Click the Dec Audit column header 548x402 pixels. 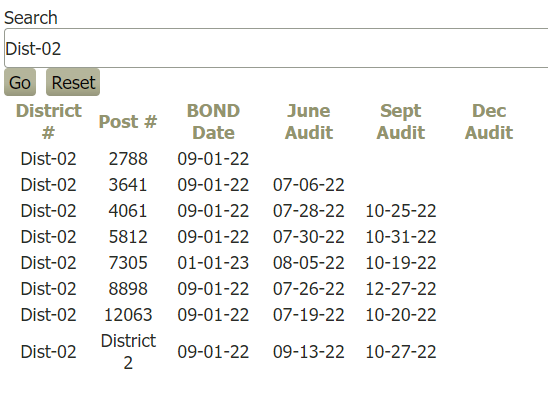click(489, 122)
